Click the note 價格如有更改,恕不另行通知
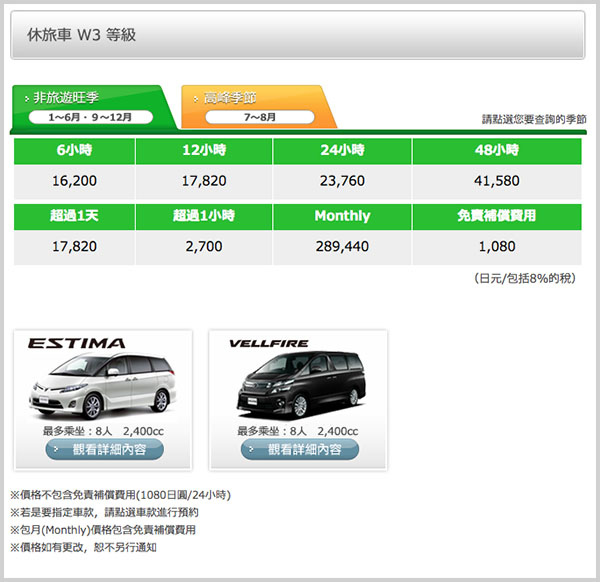The height and width of the screenshot is (582, 600). coord(83,548)
